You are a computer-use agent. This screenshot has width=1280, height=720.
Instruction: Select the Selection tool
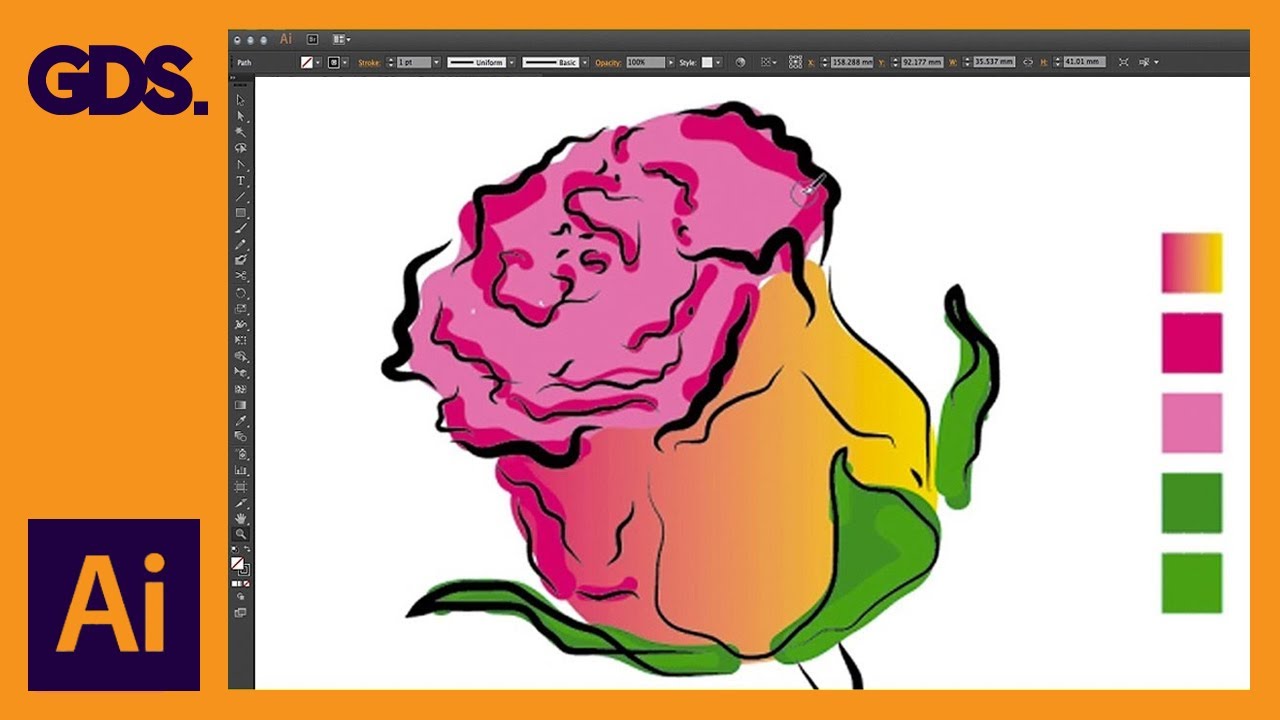tap(241, 100)
